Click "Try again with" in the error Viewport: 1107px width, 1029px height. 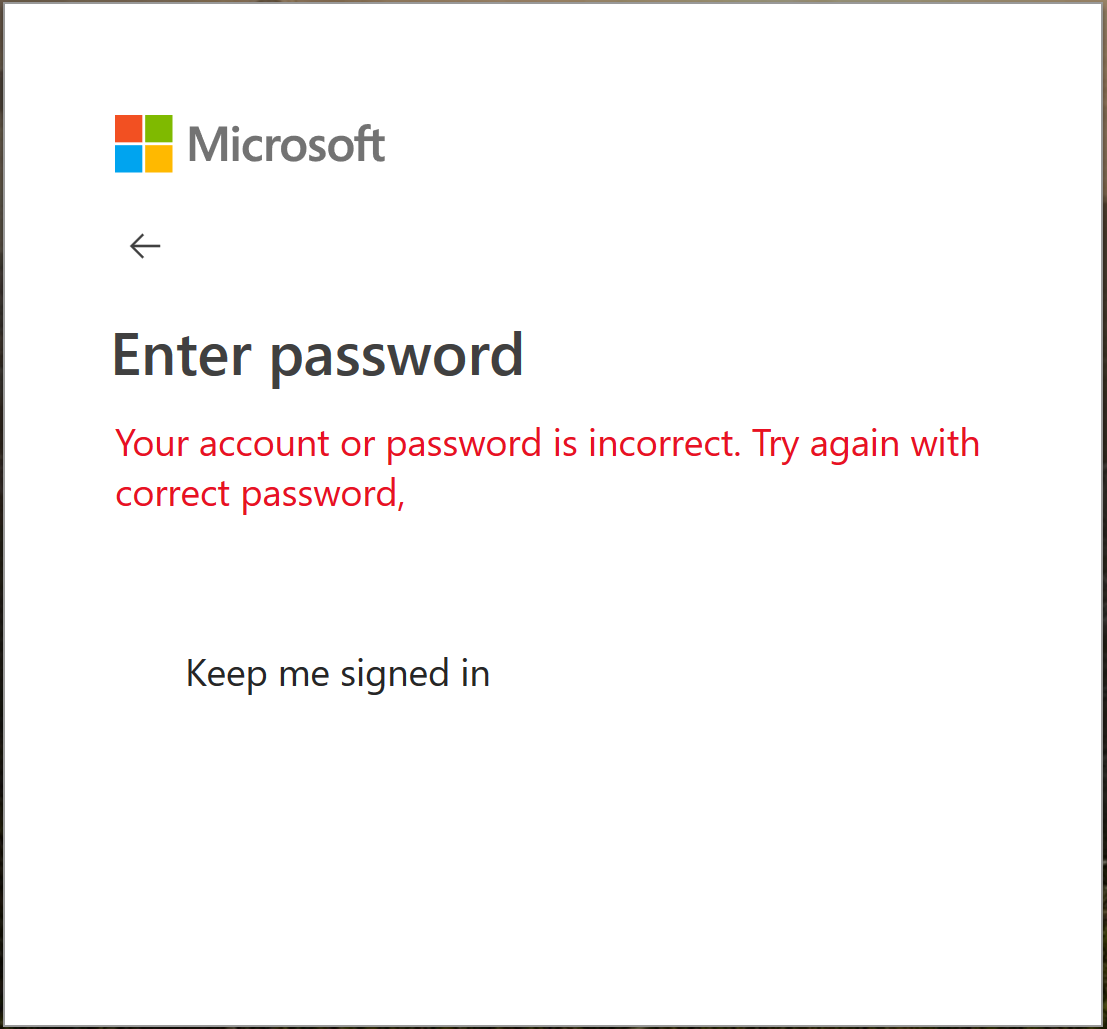coord(866,443)
